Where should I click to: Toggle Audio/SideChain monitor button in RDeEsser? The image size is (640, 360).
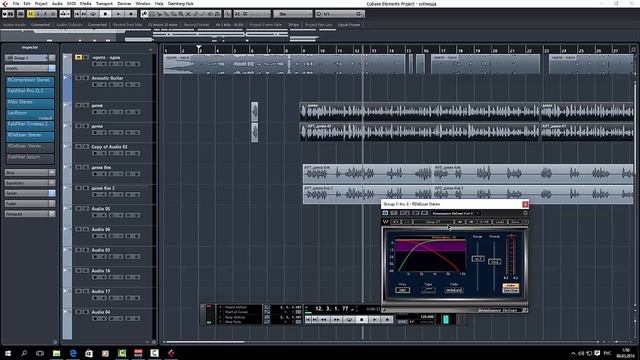pyautogui.click(x=510, y=288)
